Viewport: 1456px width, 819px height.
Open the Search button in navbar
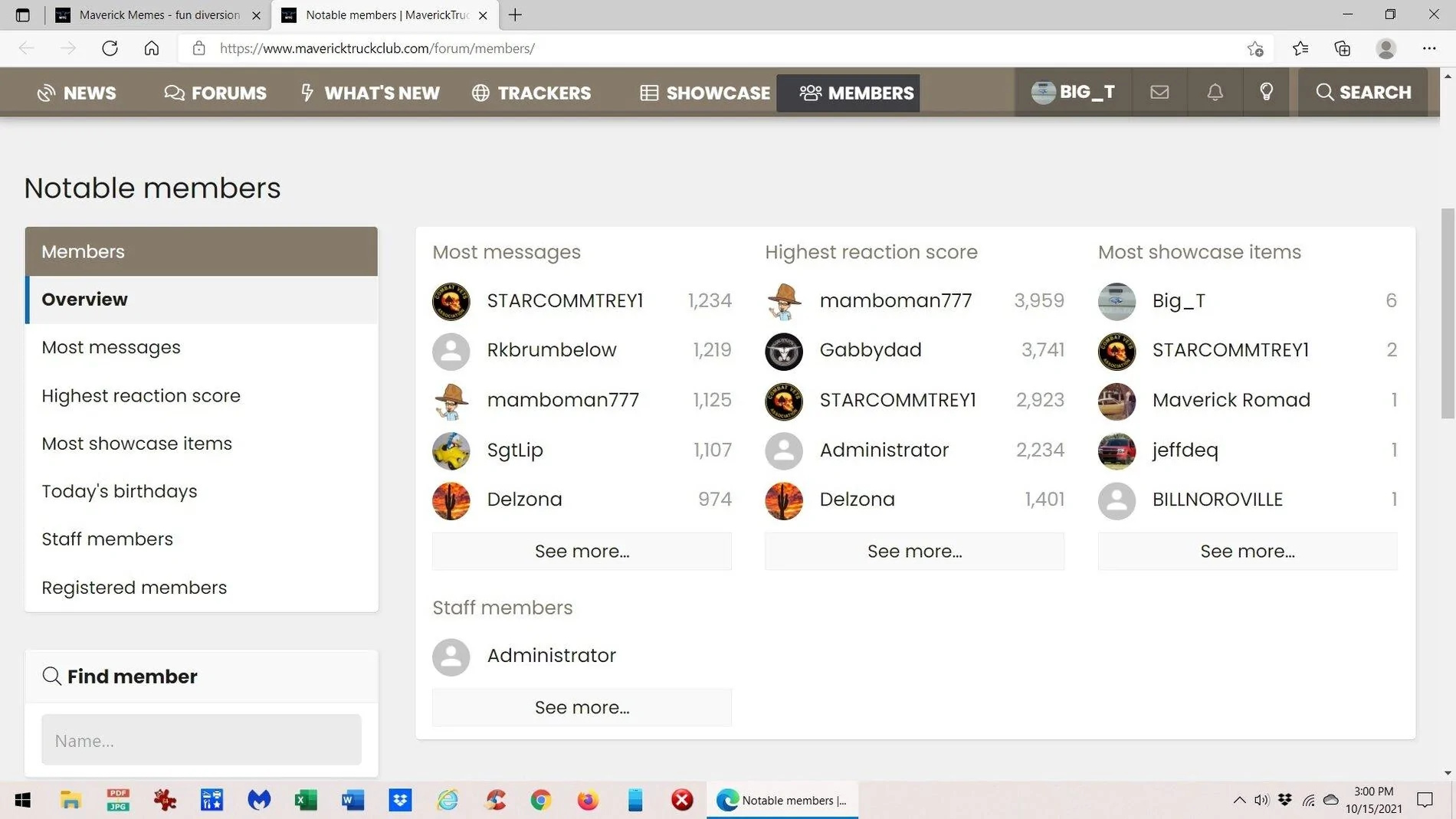coord(1363,92)
